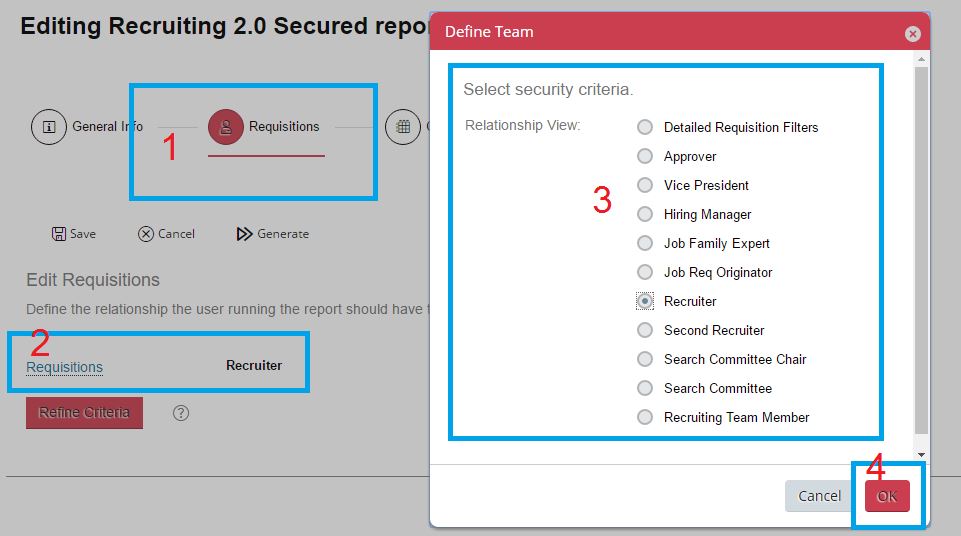Open the underlined Requisitions link
The height and width of the screenshot is (536, 961).
64,366
